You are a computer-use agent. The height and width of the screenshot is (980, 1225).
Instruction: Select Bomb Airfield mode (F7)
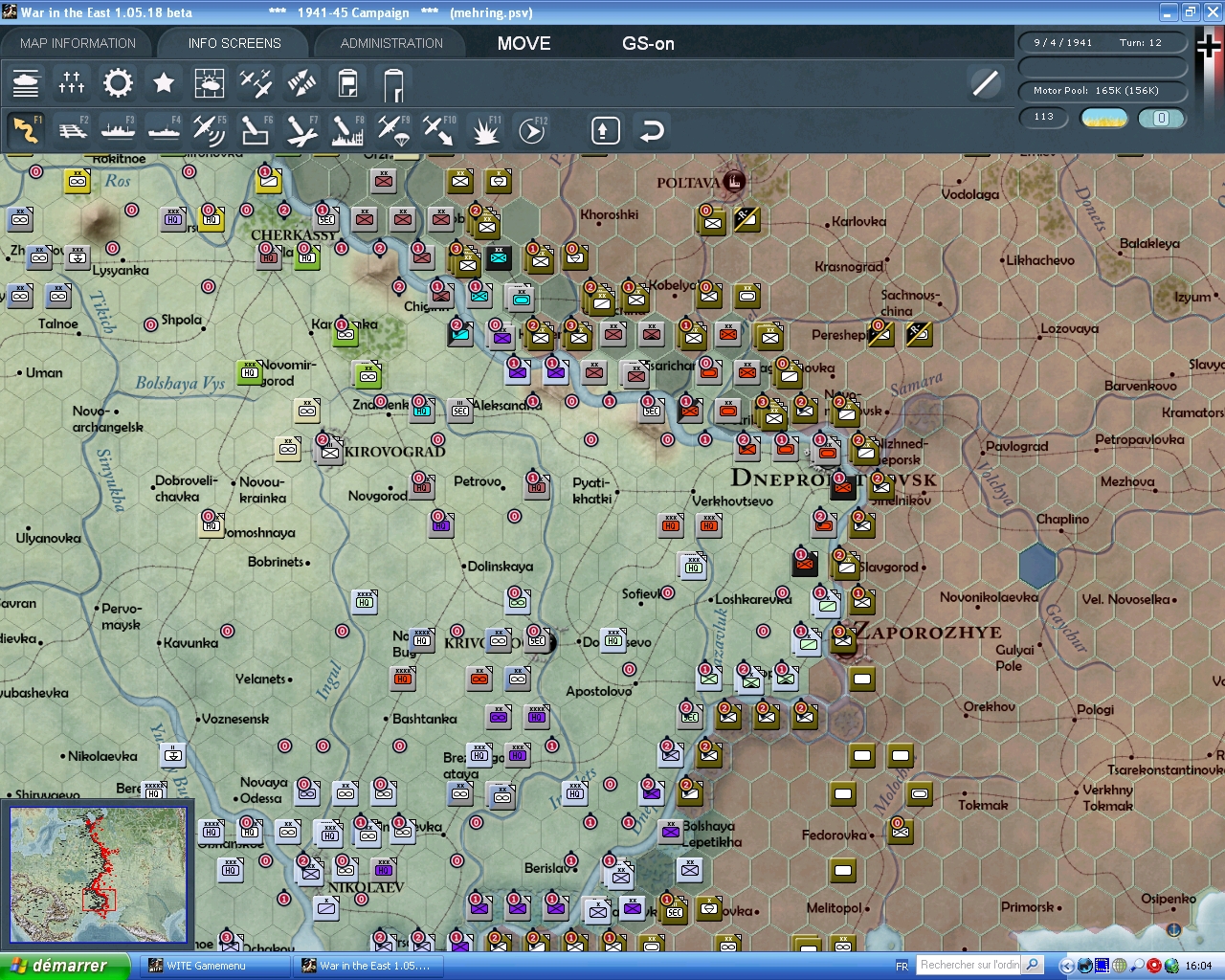click(301, 130)
